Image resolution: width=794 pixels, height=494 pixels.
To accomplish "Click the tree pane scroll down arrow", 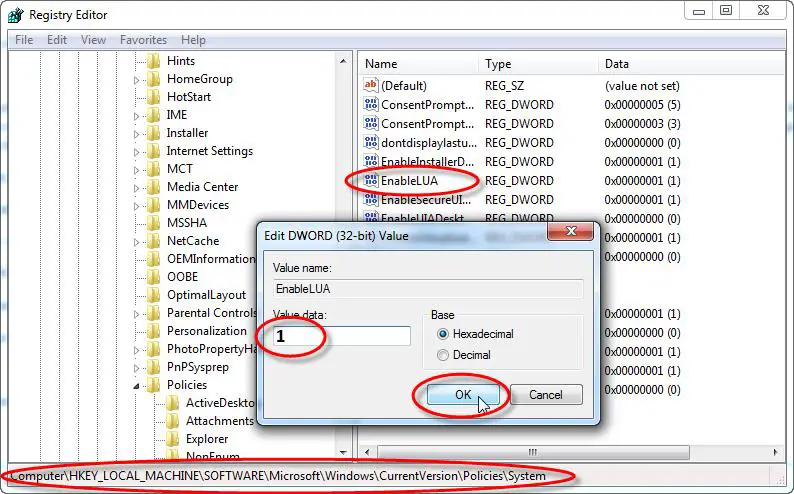I will (343, 452).
